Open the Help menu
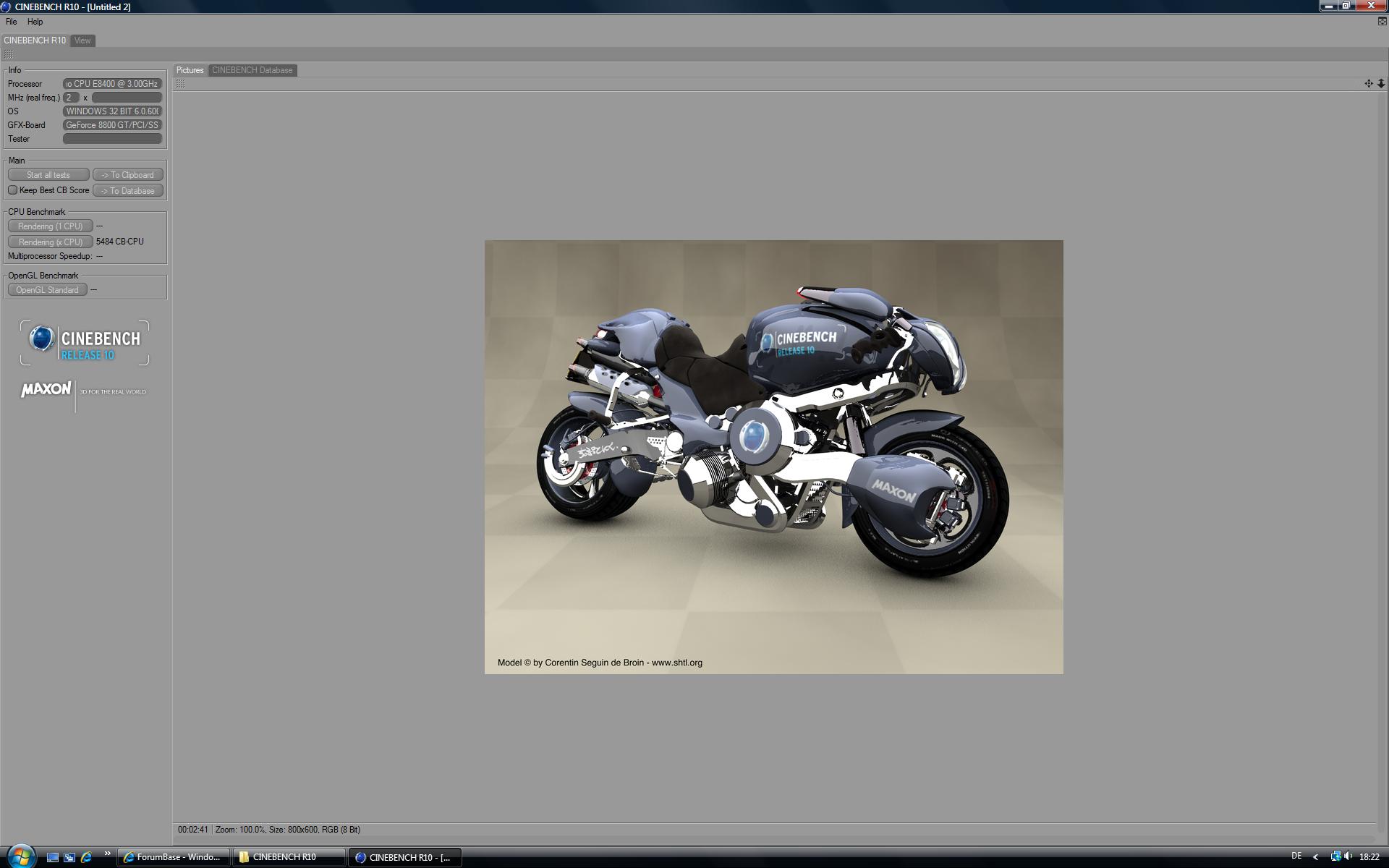Screen dimensions: 1389x868 pyautogui.click(x=35, y=22)
